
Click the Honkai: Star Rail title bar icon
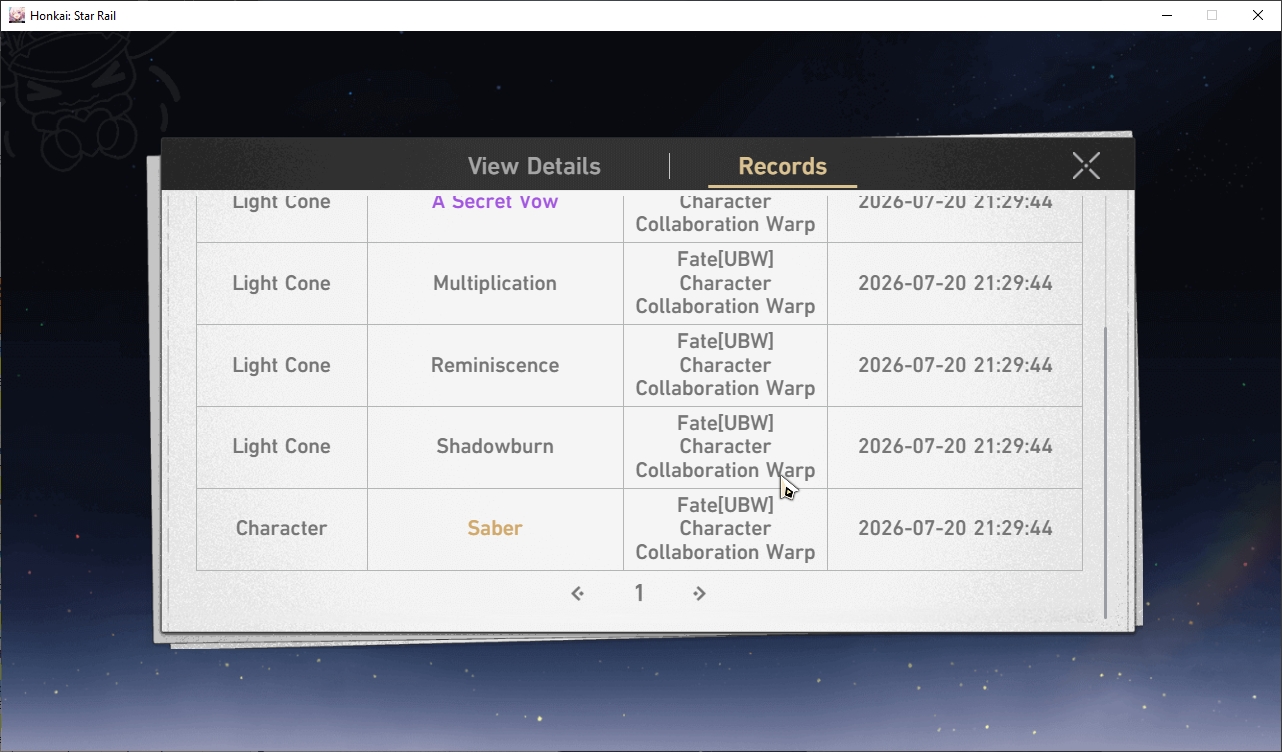pos(17,15)
